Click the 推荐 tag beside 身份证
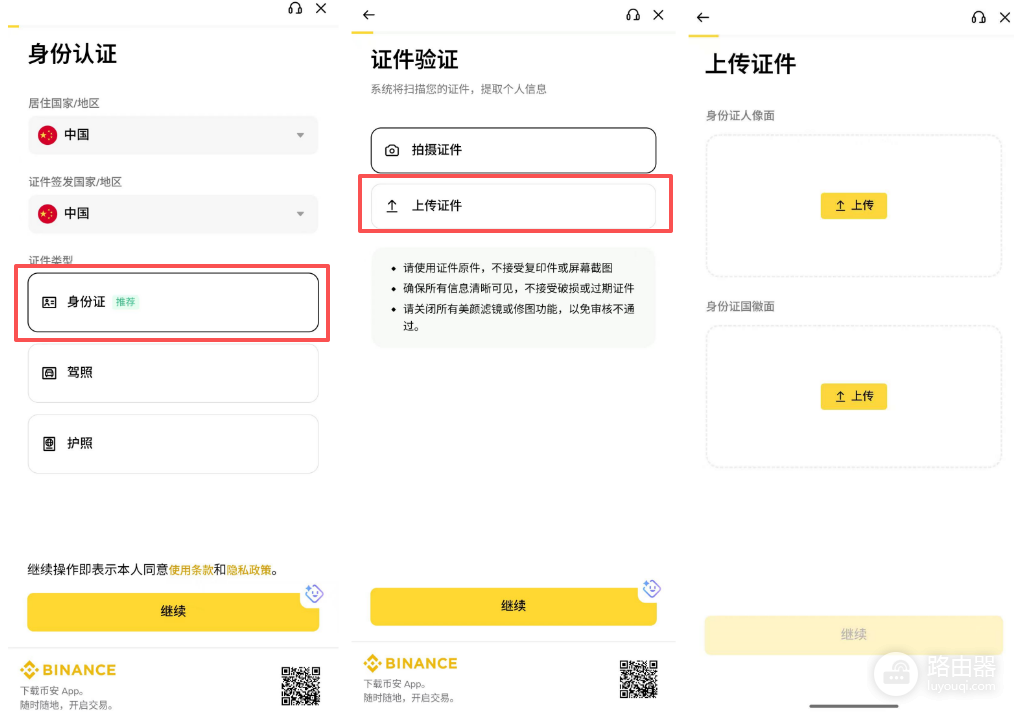The width and height of the screenshot is (1014, 714). tap(125, 302)
